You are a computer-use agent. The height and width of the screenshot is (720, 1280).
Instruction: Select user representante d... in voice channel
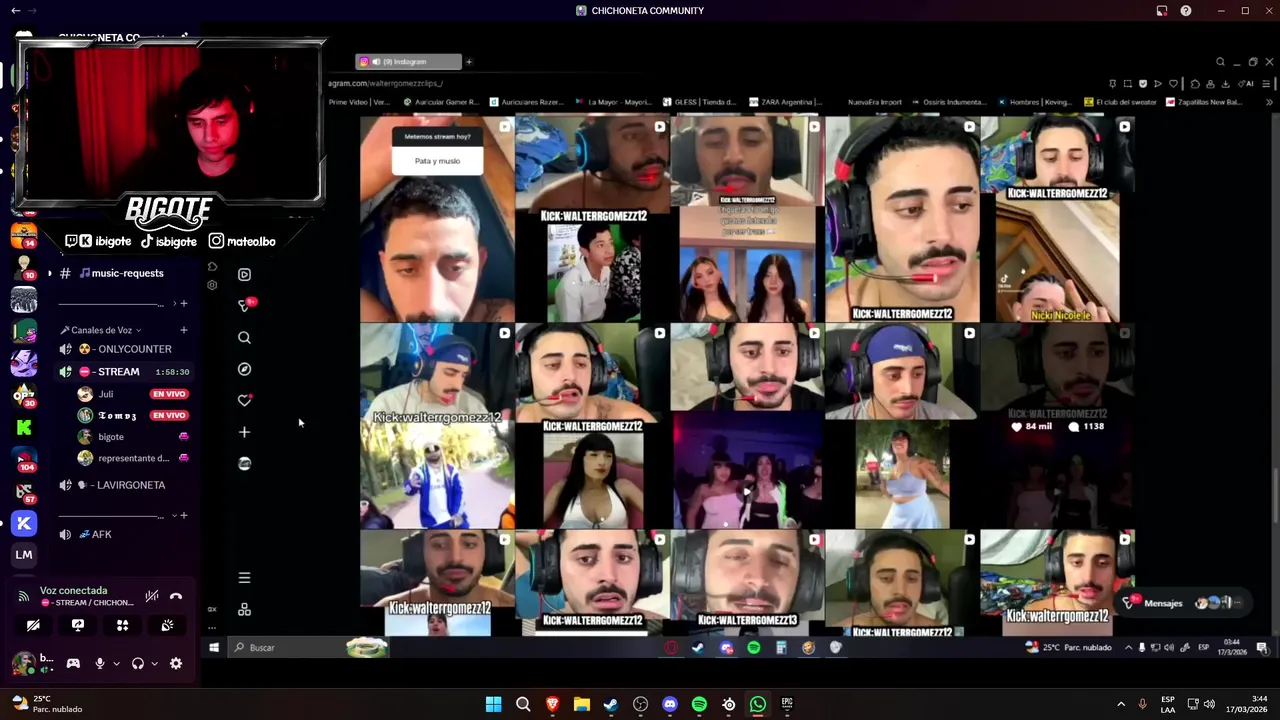[132, 458]
